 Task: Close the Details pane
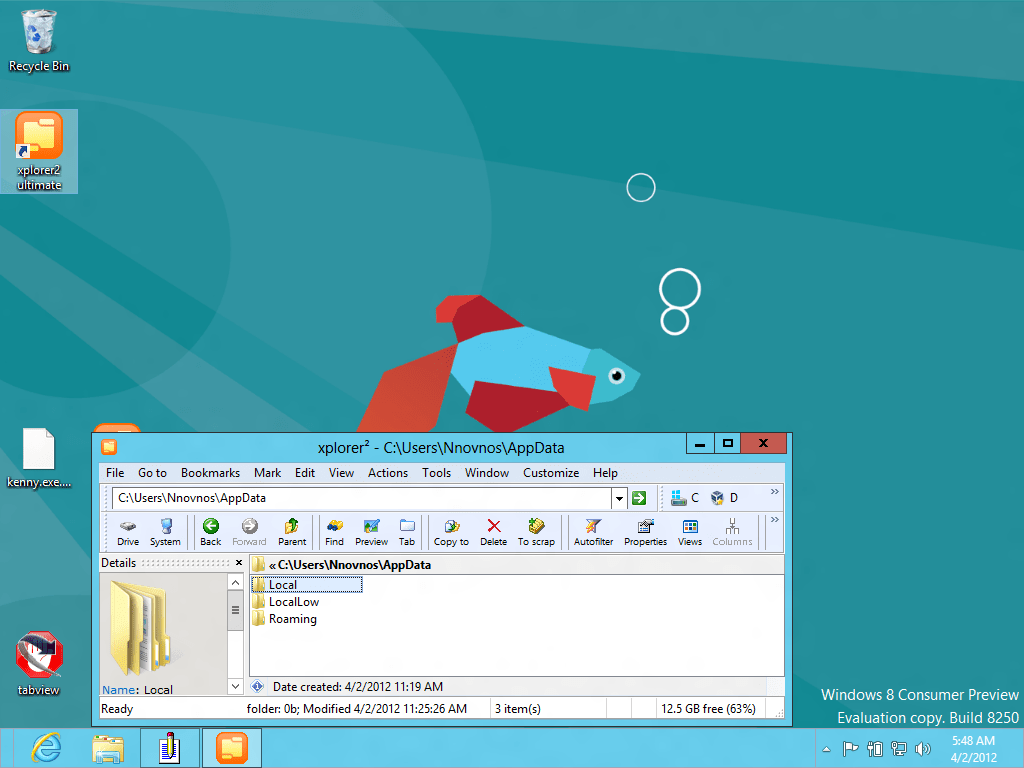pyautogui.click(x=239, y=562)
